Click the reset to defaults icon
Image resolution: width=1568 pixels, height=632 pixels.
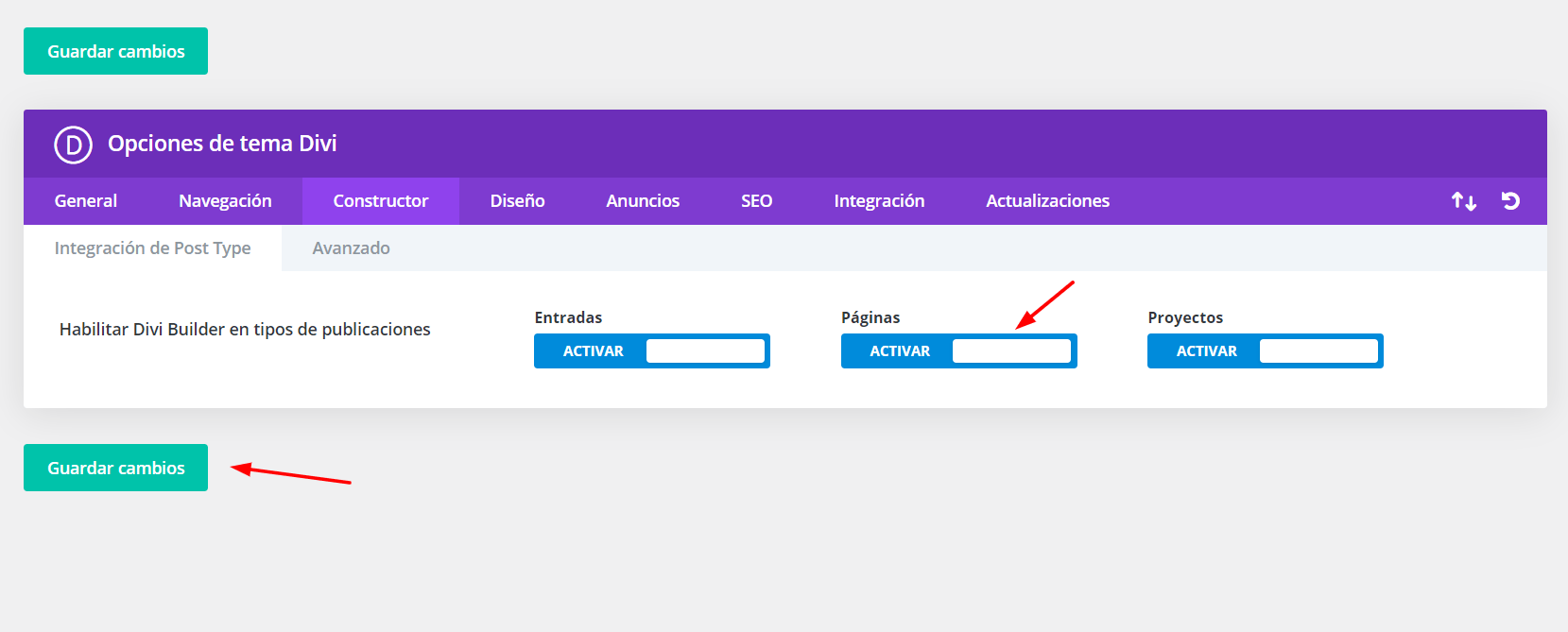[x=1510, y=200]
